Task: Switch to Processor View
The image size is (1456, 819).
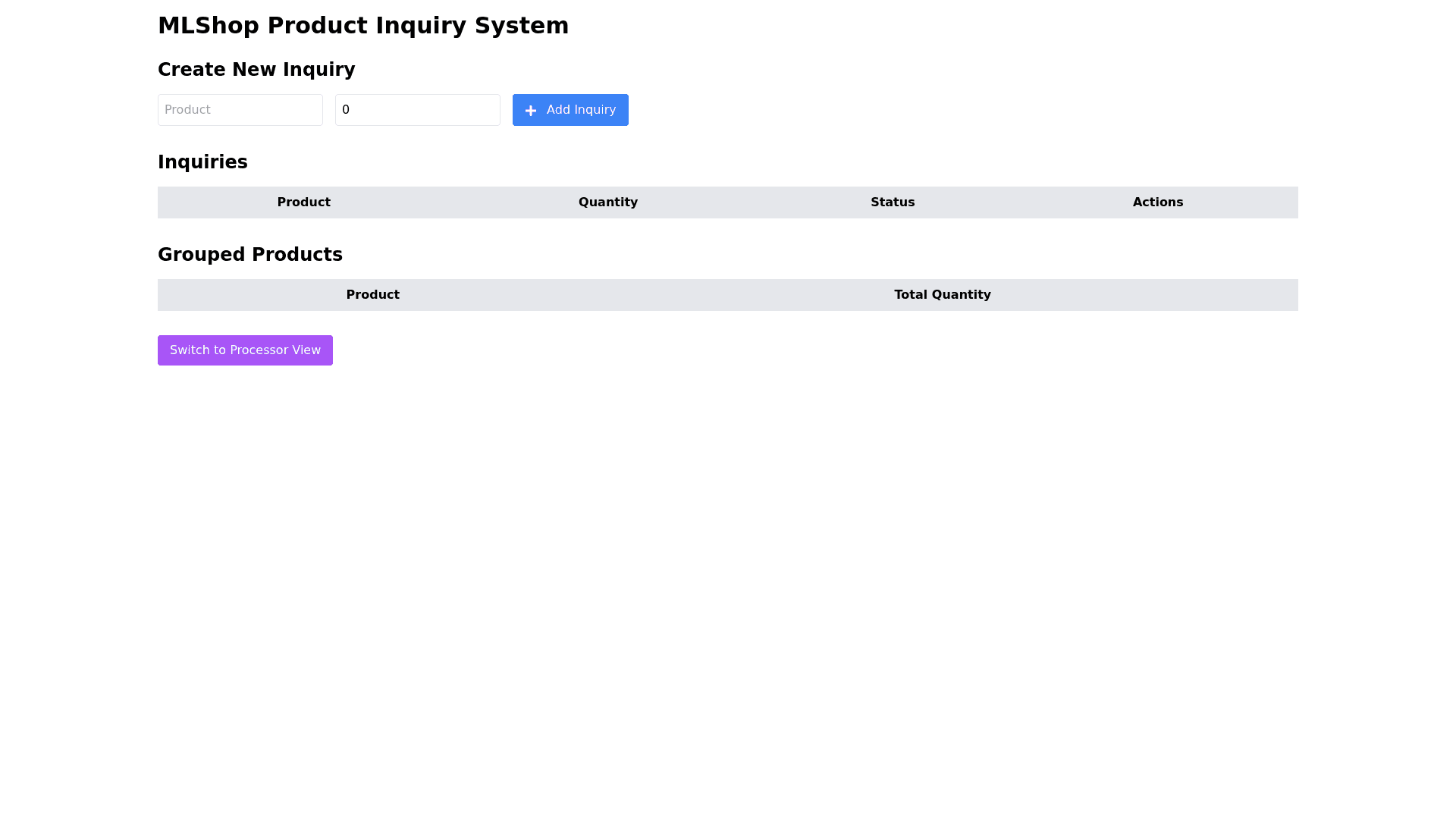Action: 245,350
